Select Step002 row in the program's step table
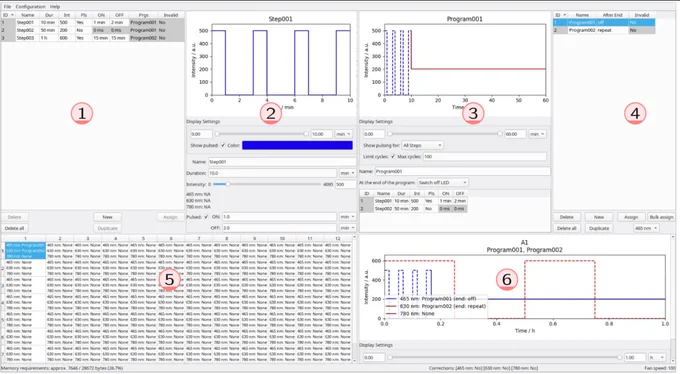Image resolution: width=680 pixels, height=374 pixels. pos(413,209)
